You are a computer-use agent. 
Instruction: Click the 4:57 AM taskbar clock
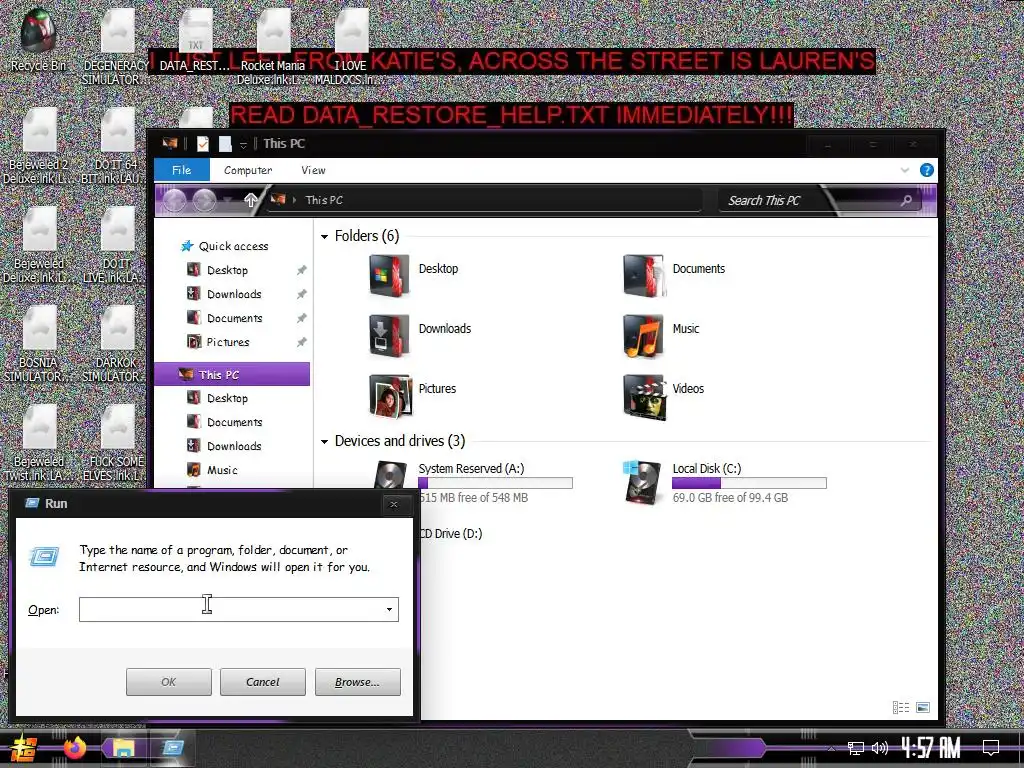click(931, 748)
